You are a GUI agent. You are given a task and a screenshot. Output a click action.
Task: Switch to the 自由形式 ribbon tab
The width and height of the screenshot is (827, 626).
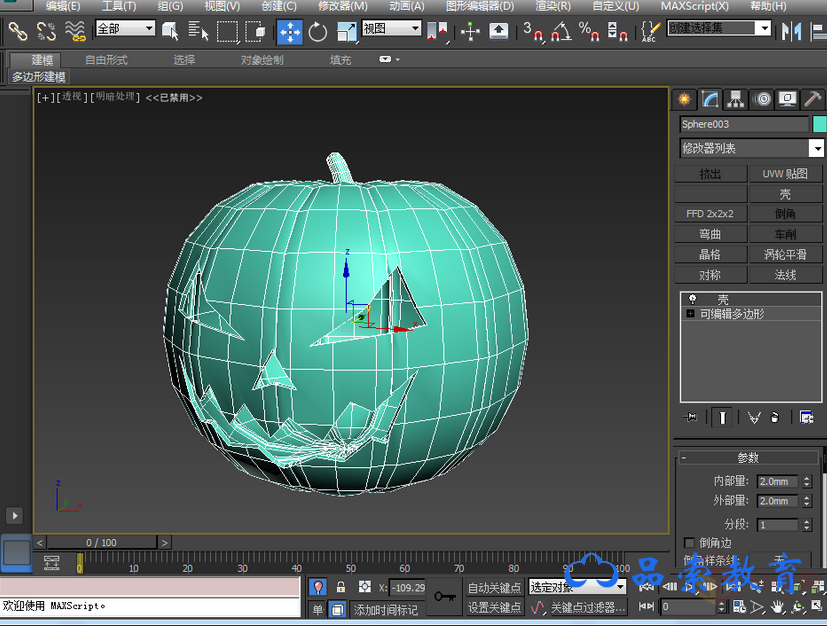[106, 60]
